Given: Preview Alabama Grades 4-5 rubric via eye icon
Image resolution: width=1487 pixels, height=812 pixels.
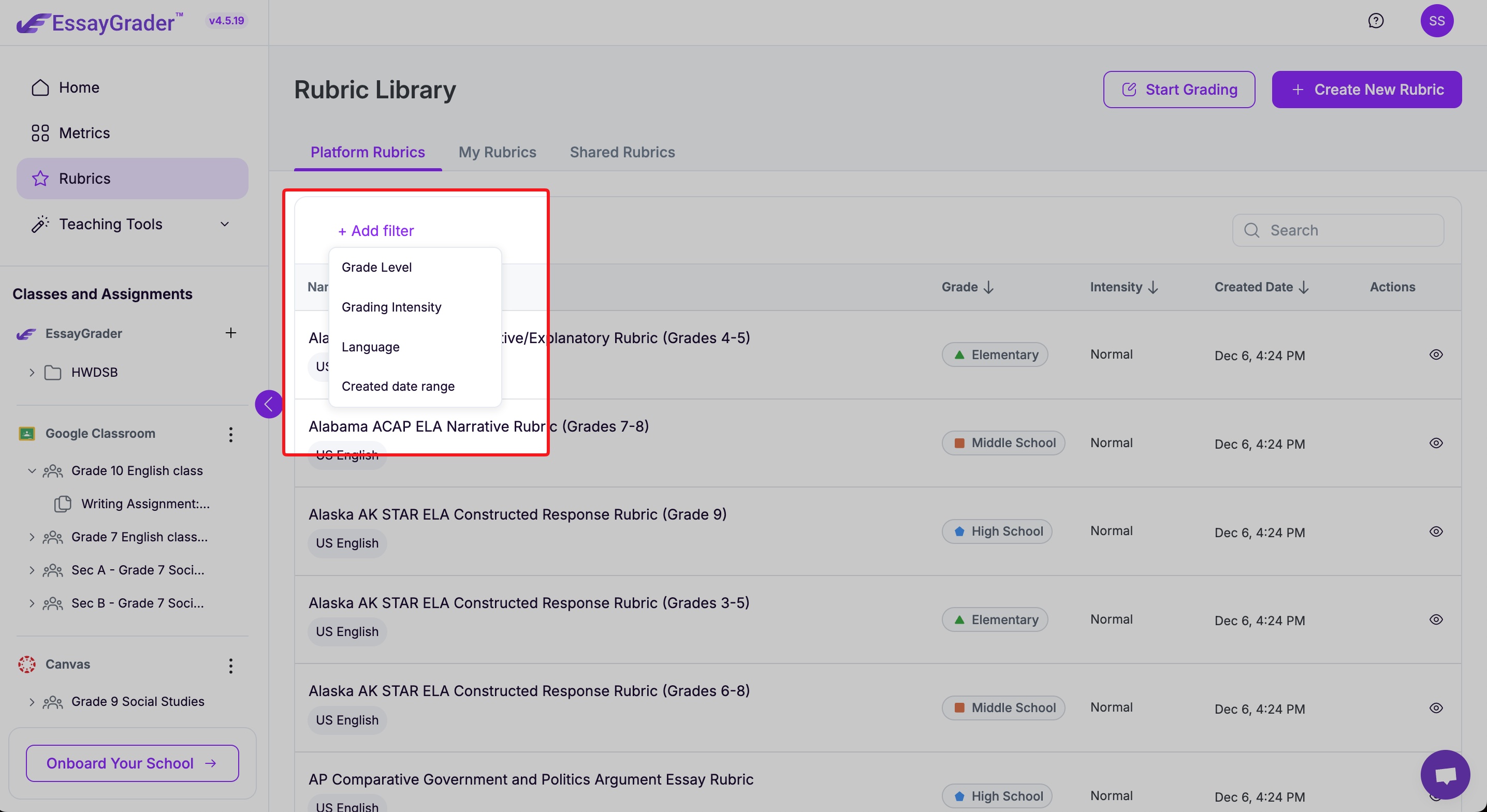Looking at the screenshot, I should point(1436,355).
